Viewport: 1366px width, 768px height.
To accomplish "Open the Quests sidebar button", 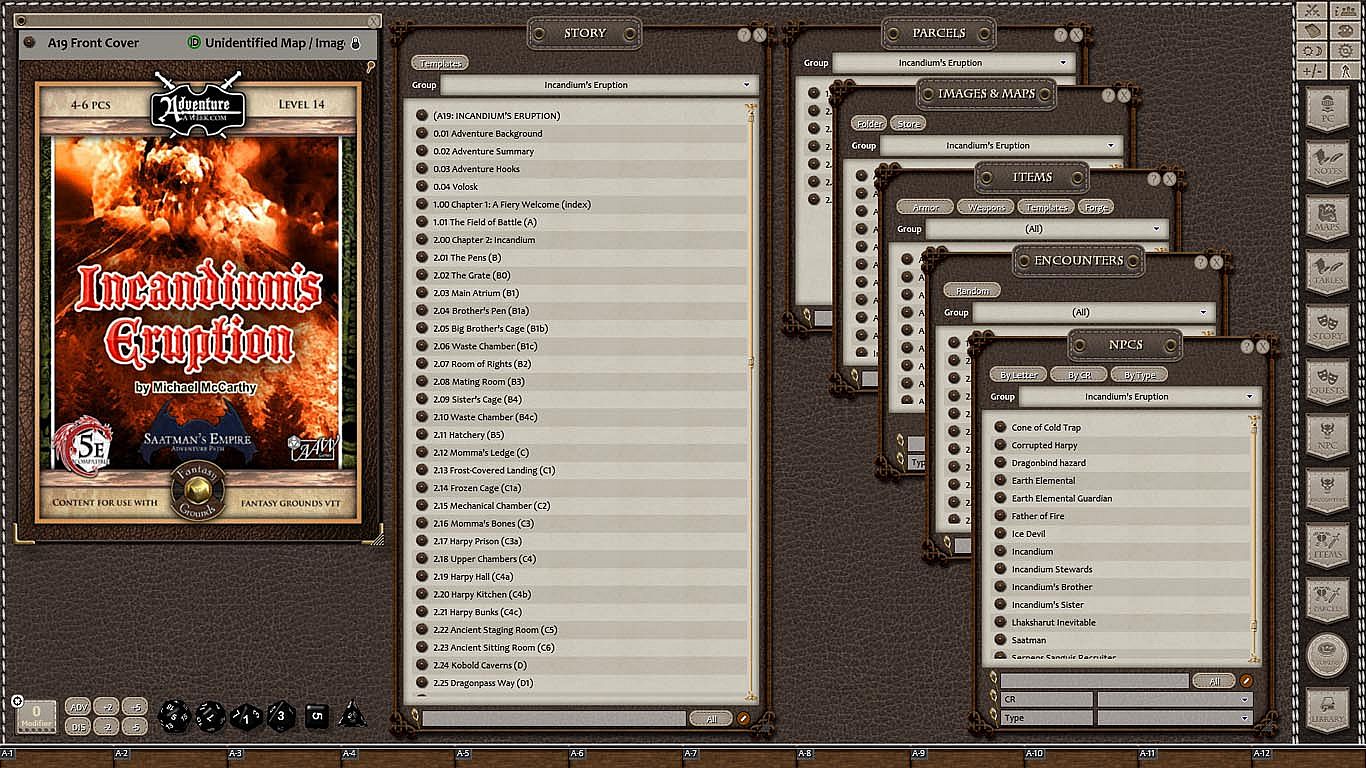I will (x=1328, y=382).
